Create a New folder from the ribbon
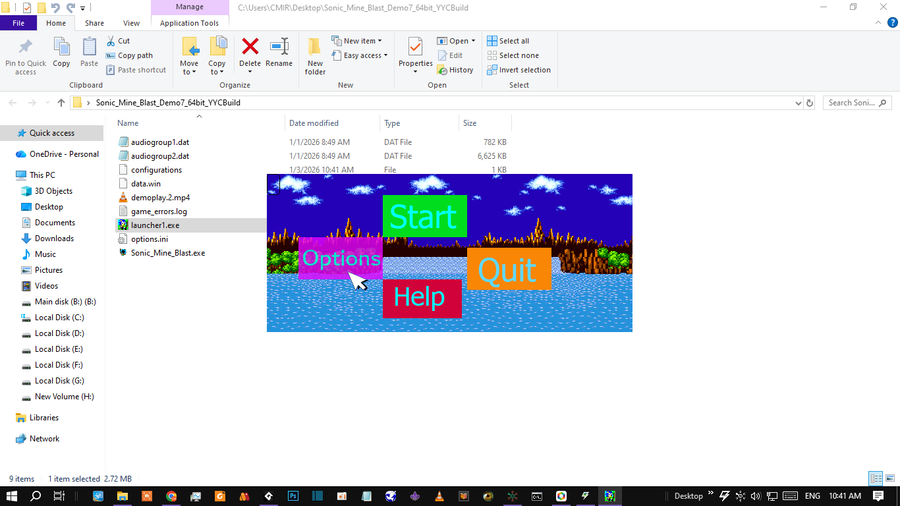900x506 pixels. [x=315, y=56]
